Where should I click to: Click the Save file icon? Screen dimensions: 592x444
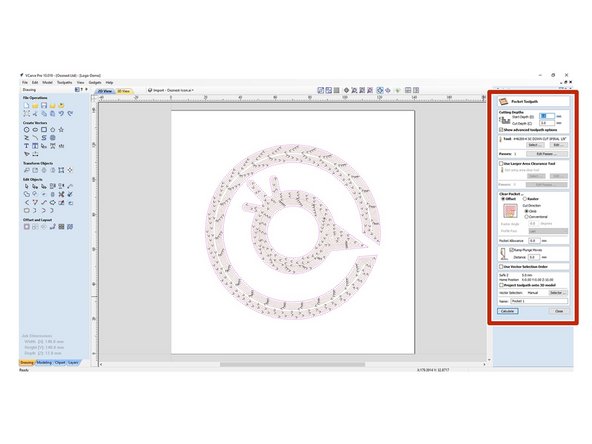point(44,106)
